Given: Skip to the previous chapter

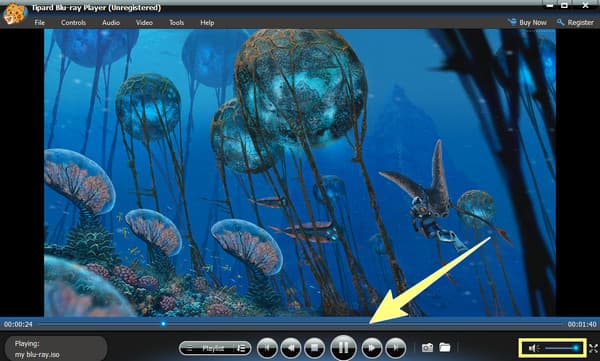Looking at the screenshot, I should tap(267, 348).
